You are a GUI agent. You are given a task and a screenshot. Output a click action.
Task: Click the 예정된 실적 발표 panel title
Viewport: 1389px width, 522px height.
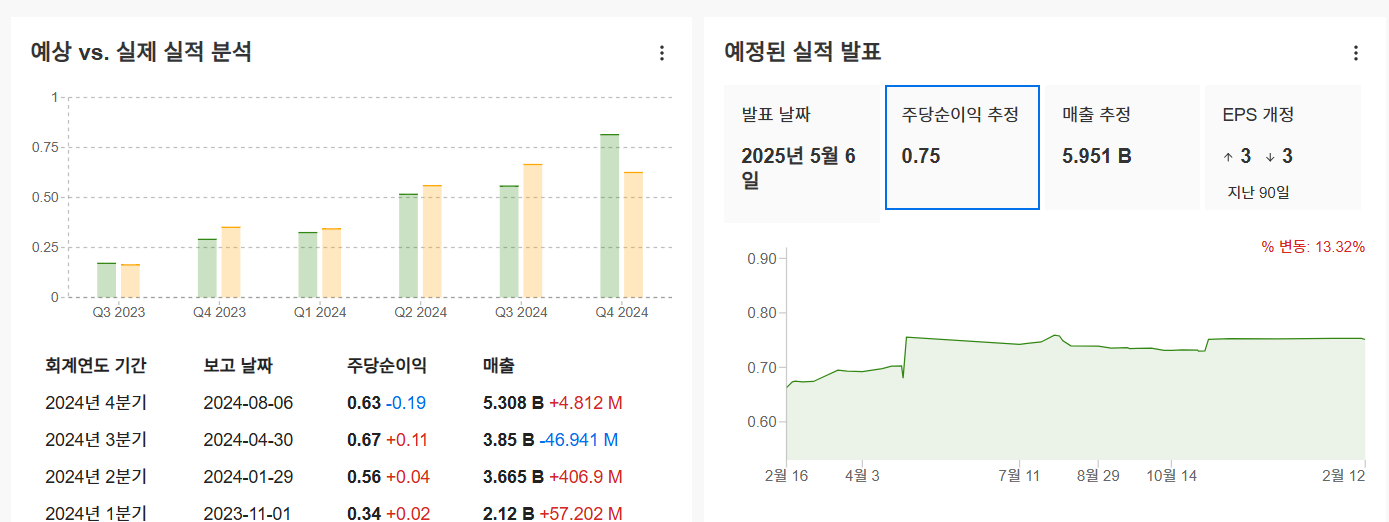click(802, 52)
